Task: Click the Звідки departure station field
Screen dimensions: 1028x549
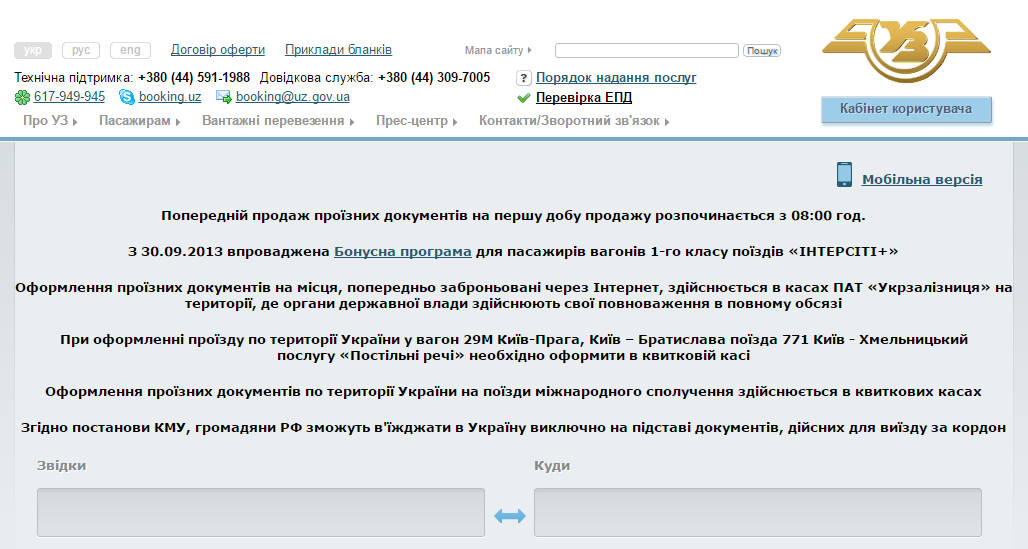Action: [261, 513]
